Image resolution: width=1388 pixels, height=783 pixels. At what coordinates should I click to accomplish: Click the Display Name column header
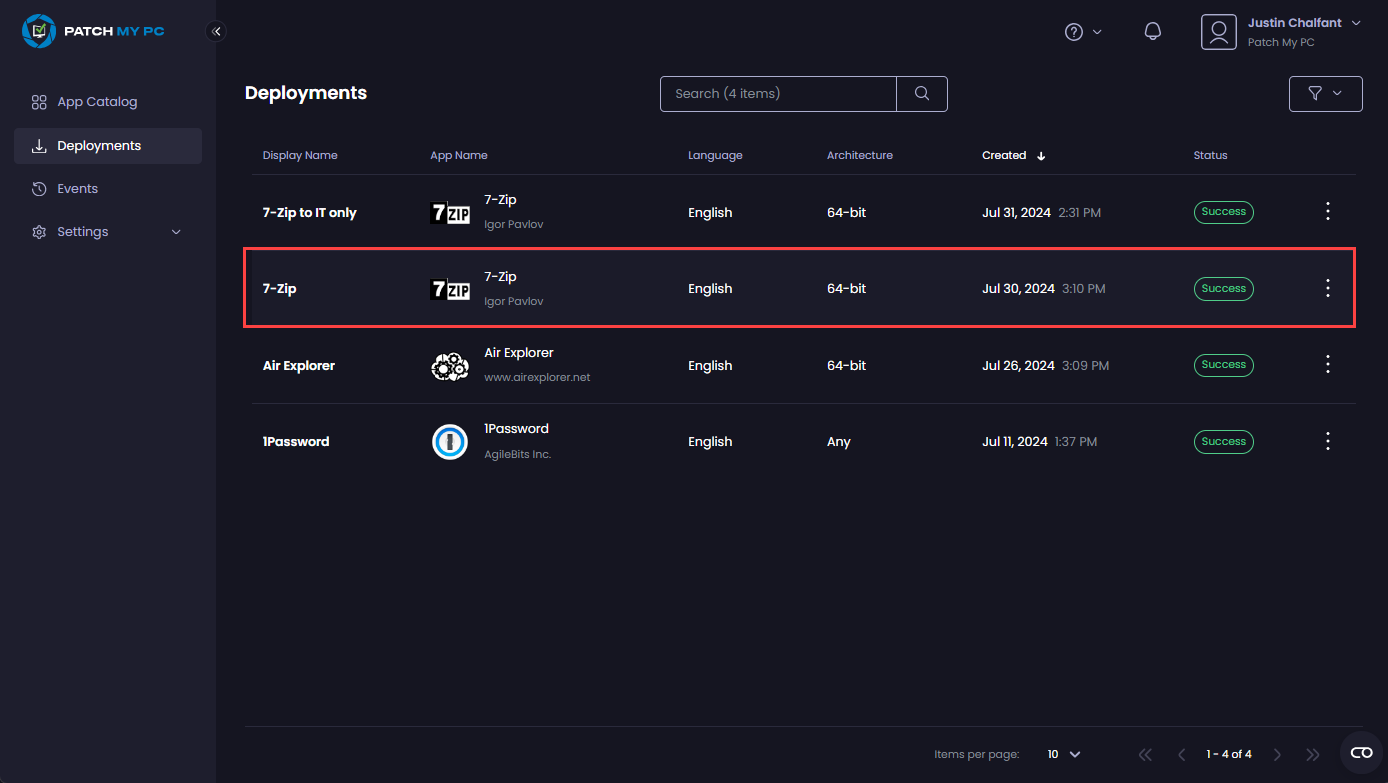click(x=300, y=155)
